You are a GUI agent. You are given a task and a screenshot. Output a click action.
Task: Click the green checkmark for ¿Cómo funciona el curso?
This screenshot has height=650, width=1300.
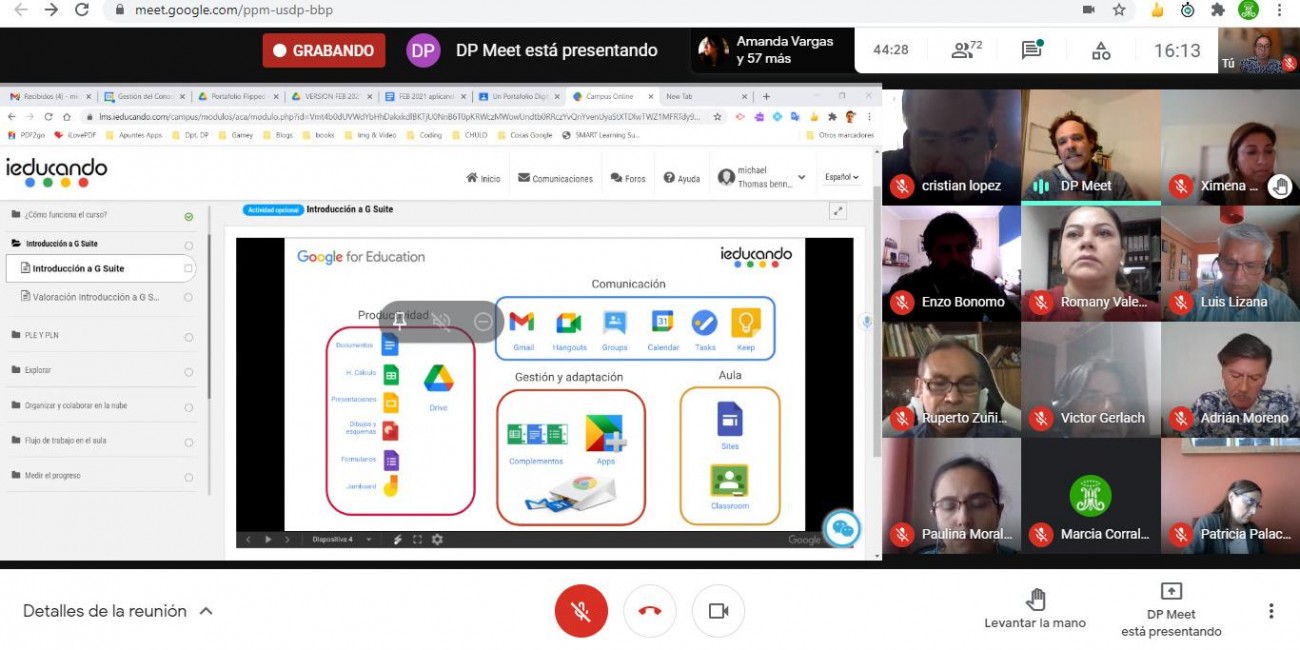point(189,216)
